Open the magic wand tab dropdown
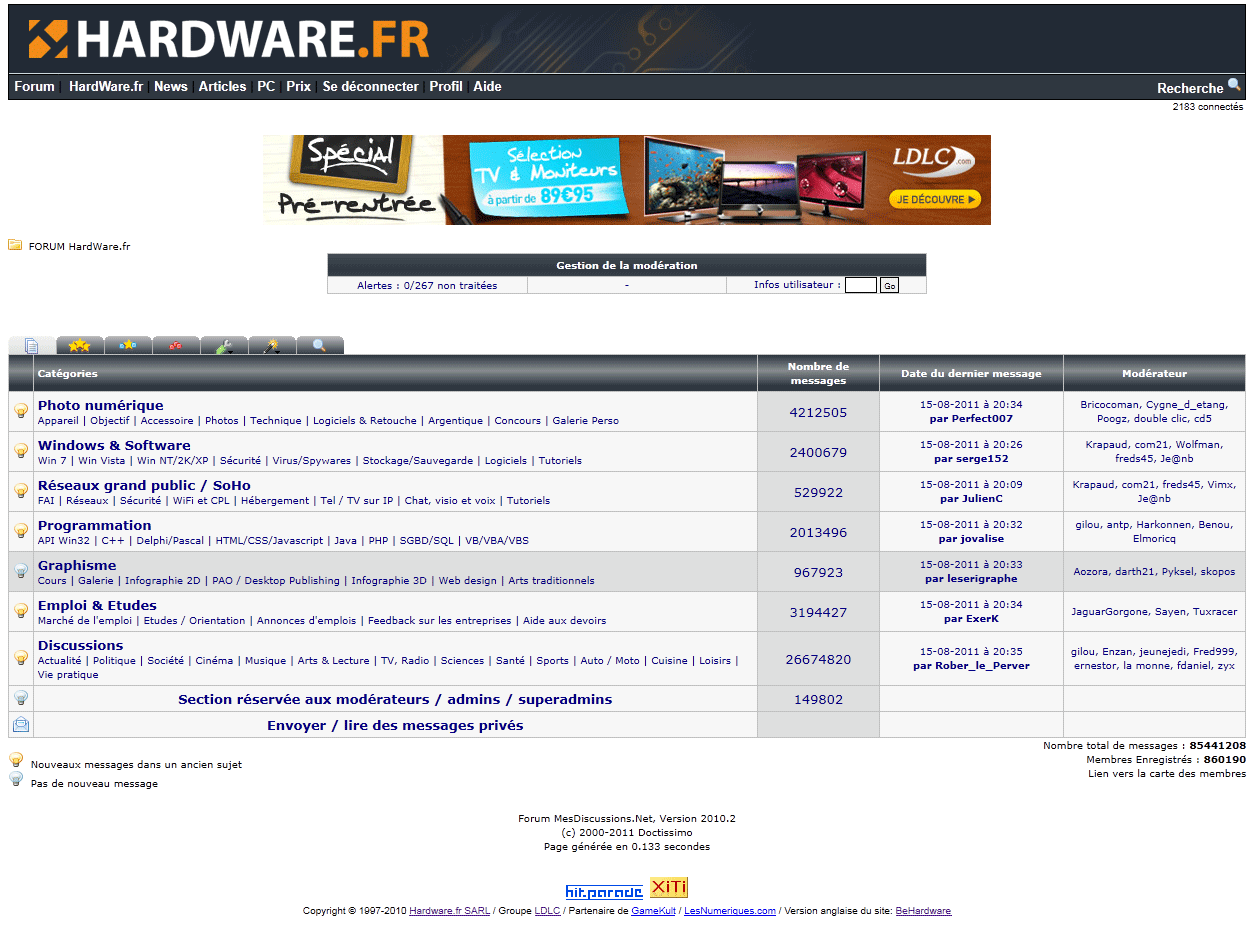Viewport: 1254px width, 926px height. click(x=272, y=345)
